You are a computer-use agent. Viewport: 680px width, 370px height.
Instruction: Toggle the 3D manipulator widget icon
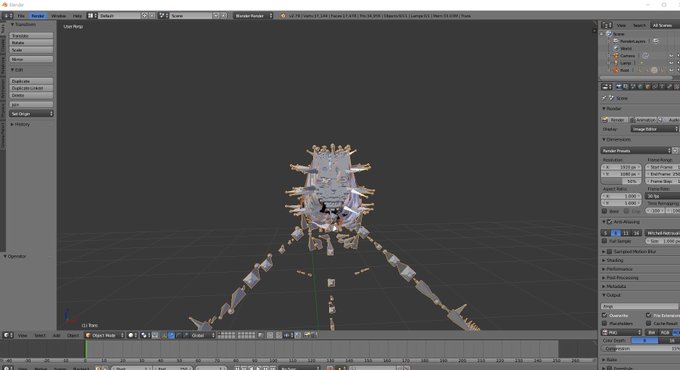point(164,335)
